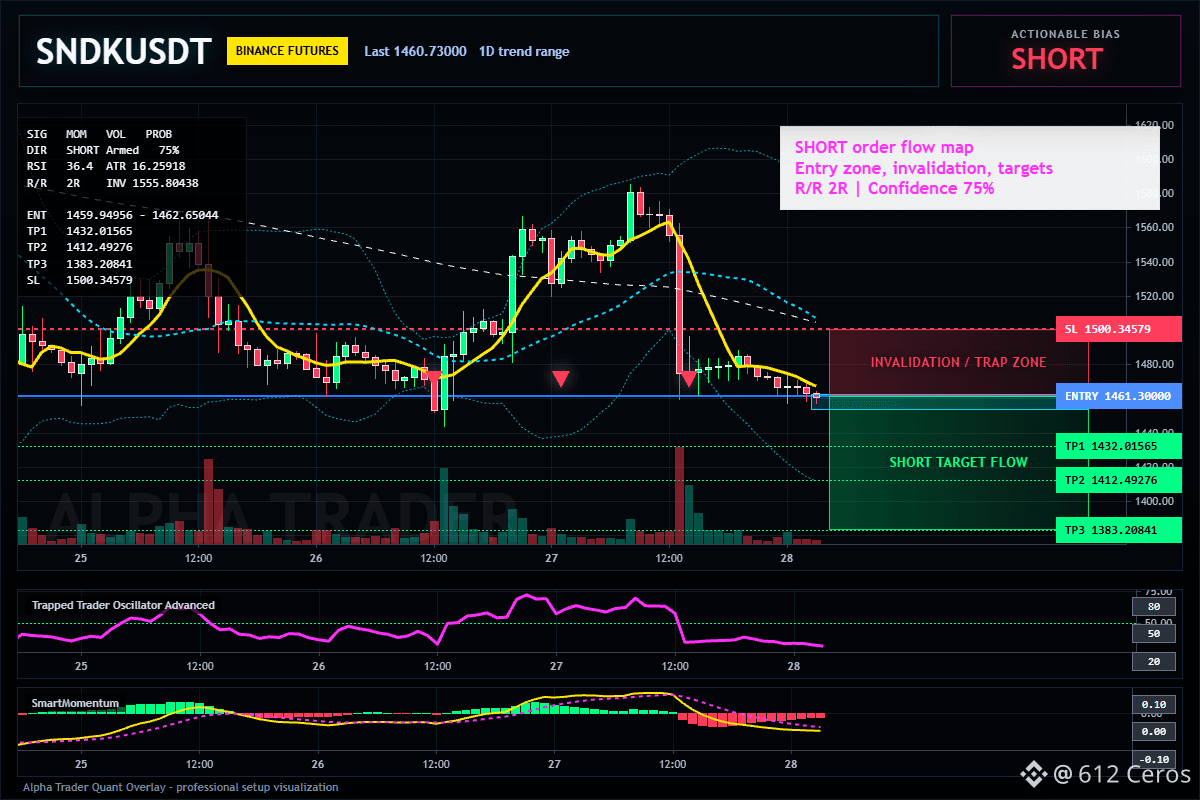
Task: Click the 'R/R 2R INV 1555.80438' row
Action: click(x=113, y=183)
